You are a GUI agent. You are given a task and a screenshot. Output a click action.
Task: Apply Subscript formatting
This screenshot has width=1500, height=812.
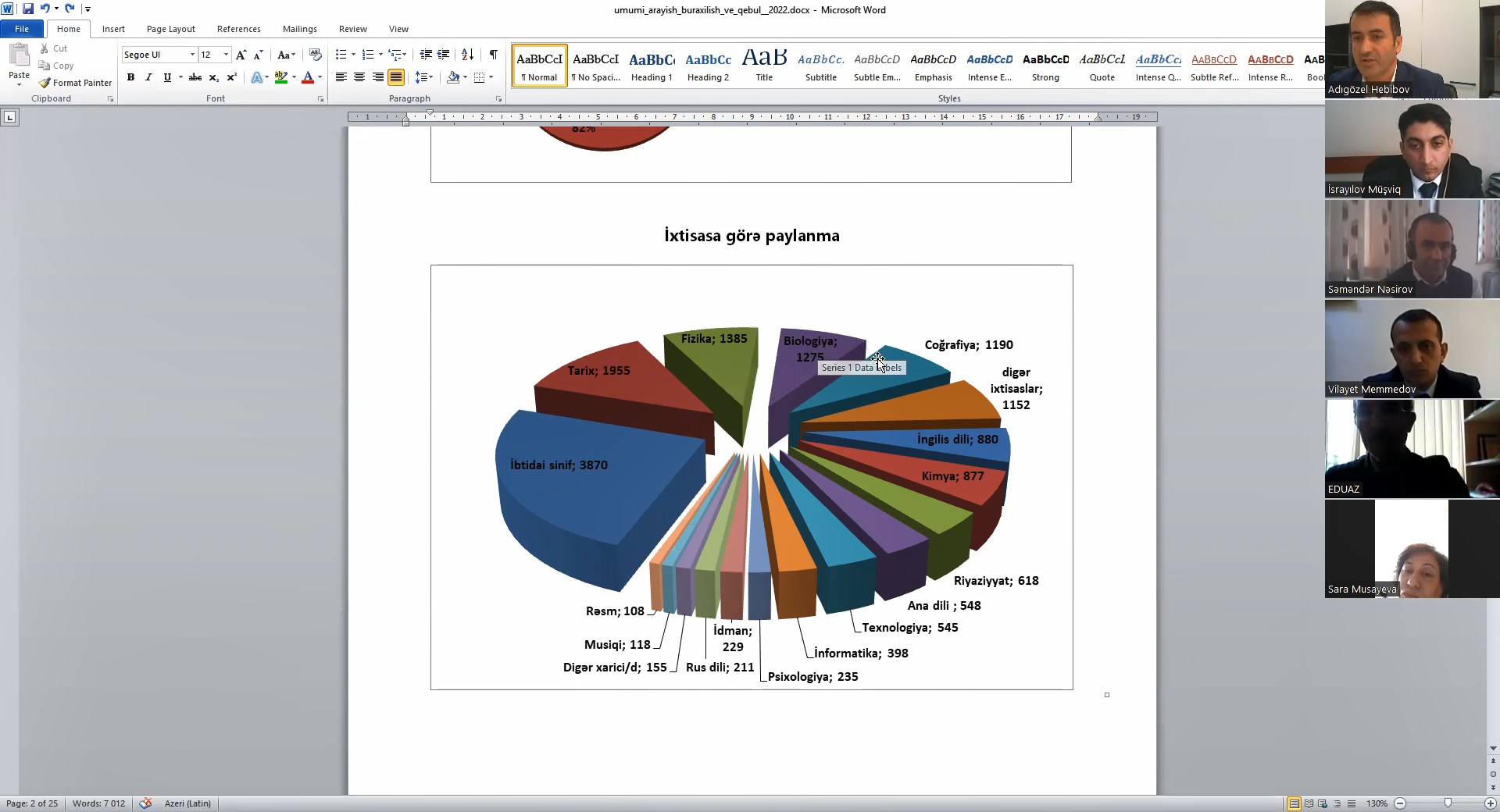click(x=213, y=77)
